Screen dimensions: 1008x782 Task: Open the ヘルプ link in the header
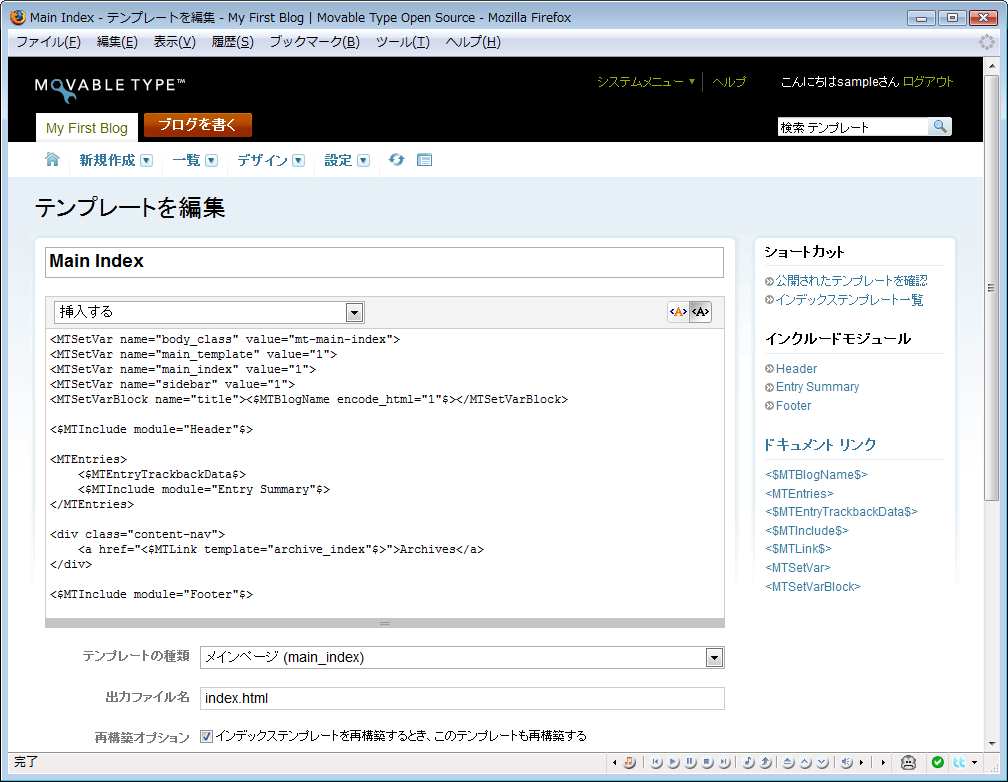[x=729, y=82]
